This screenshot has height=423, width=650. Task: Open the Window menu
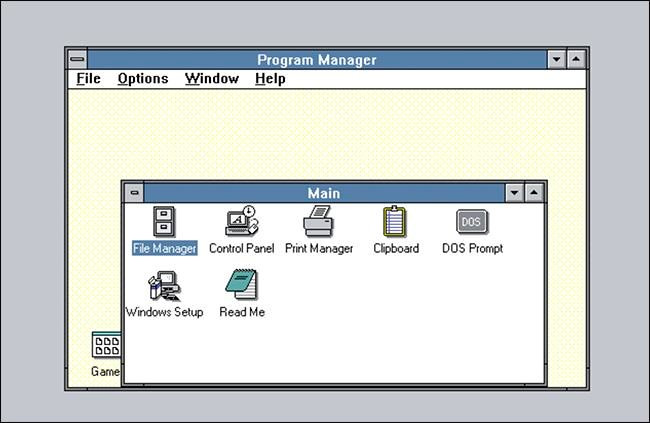[211, 79]
